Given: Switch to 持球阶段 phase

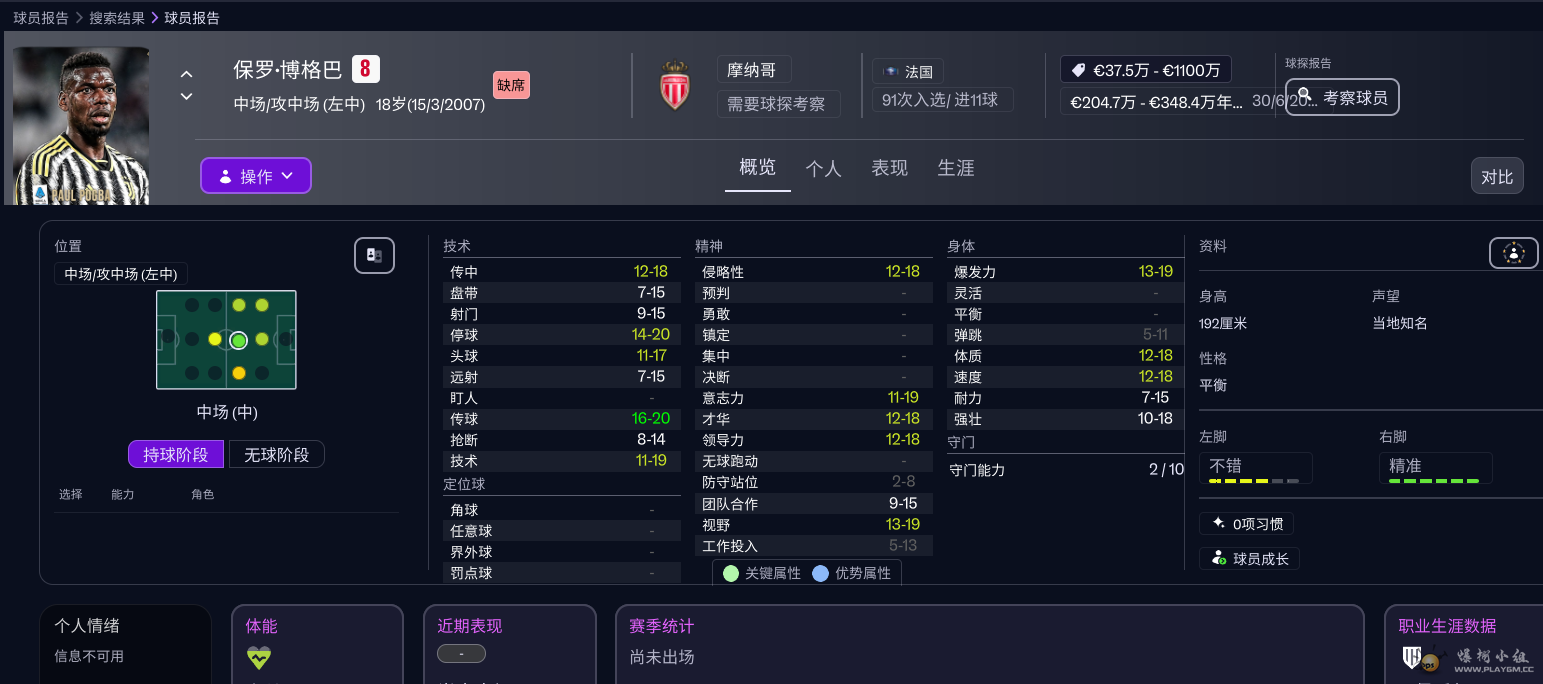Looking at the screenshot, I should pyautogui.click(x=176, y=455).
